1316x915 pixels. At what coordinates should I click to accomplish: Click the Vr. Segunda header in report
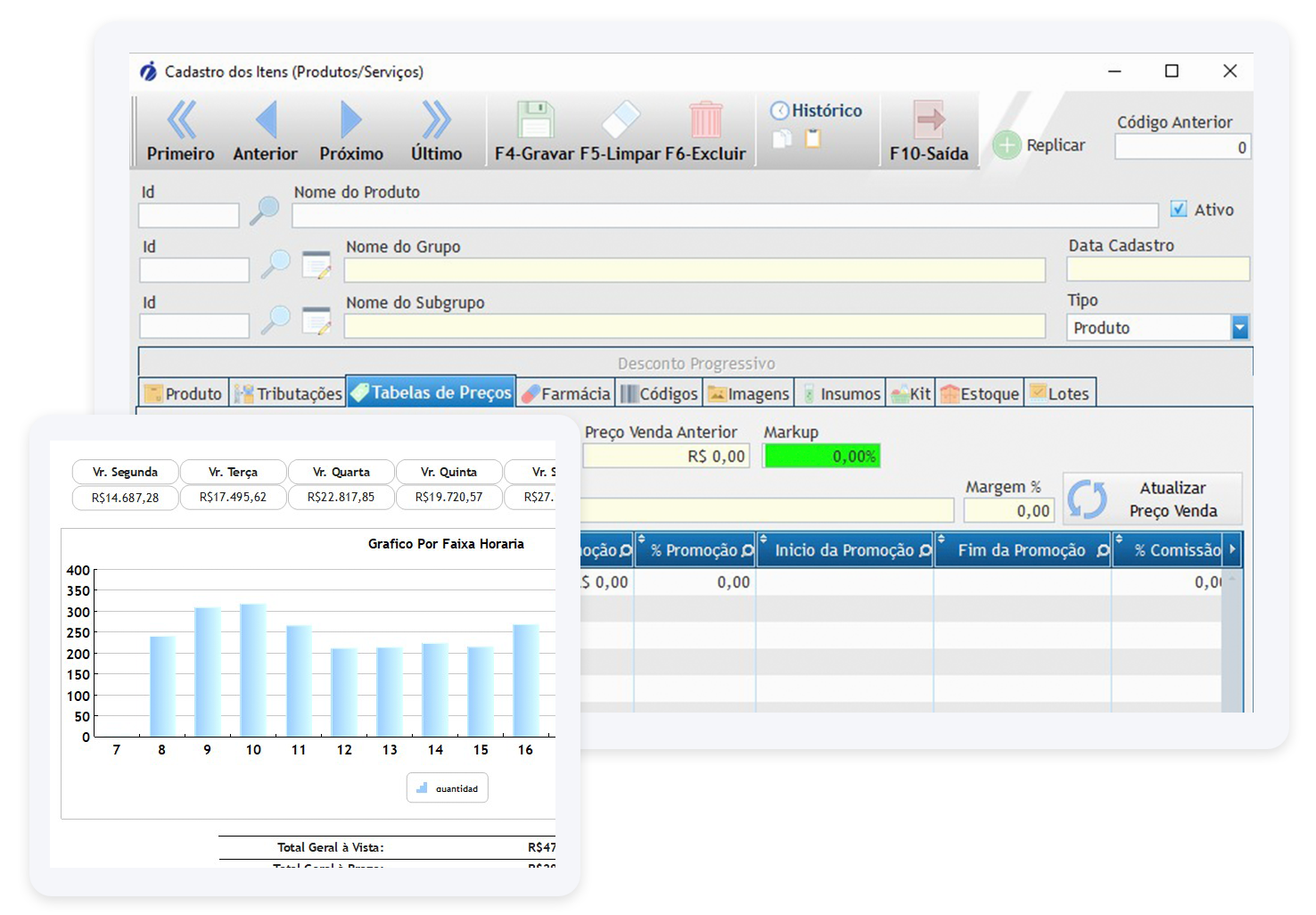[x=125, y=472]
